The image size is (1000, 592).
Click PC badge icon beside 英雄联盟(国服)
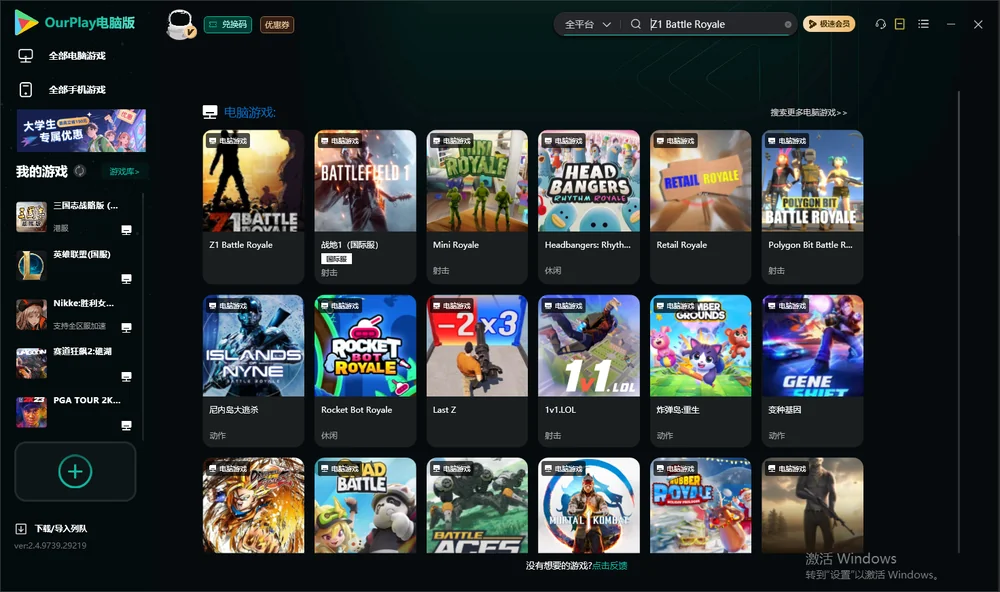point(126,279)
